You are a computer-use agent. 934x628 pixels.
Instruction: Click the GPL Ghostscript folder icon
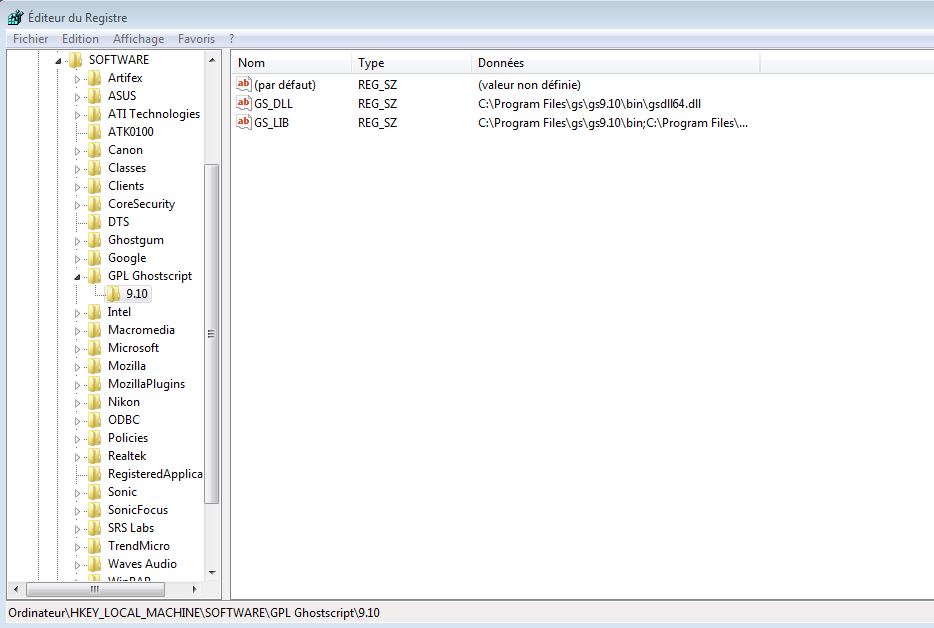pyautogui.click(x=94, y=276)
